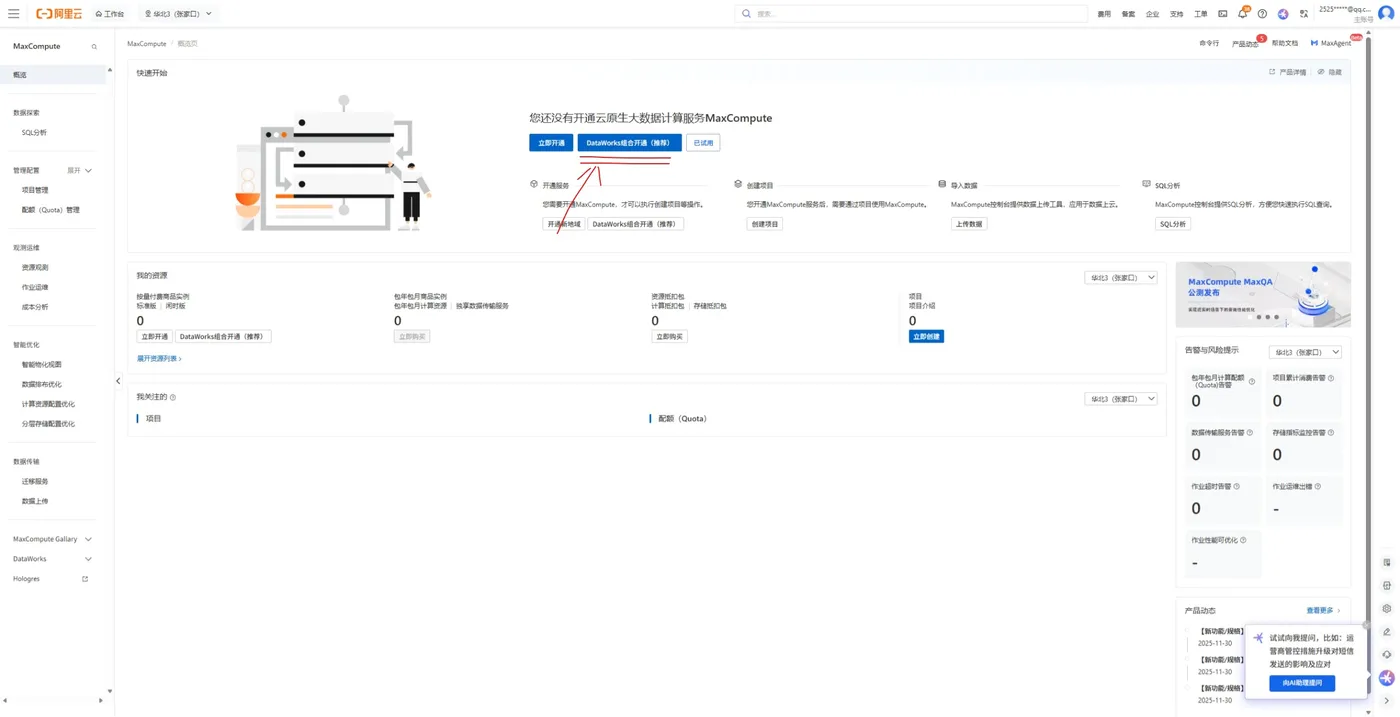Open the support headset icon in right toolbar

[x=1387, y=655]
